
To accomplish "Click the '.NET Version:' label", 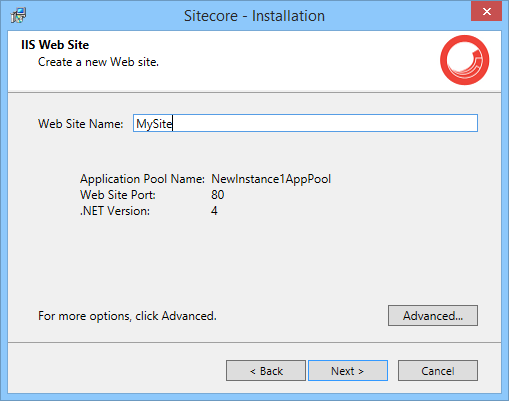I will pos(115,211).
